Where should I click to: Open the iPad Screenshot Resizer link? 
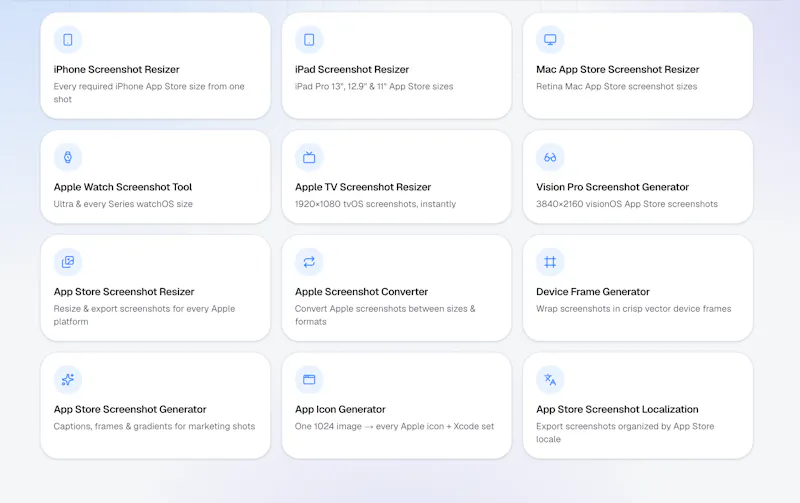(x=352, y=69)
